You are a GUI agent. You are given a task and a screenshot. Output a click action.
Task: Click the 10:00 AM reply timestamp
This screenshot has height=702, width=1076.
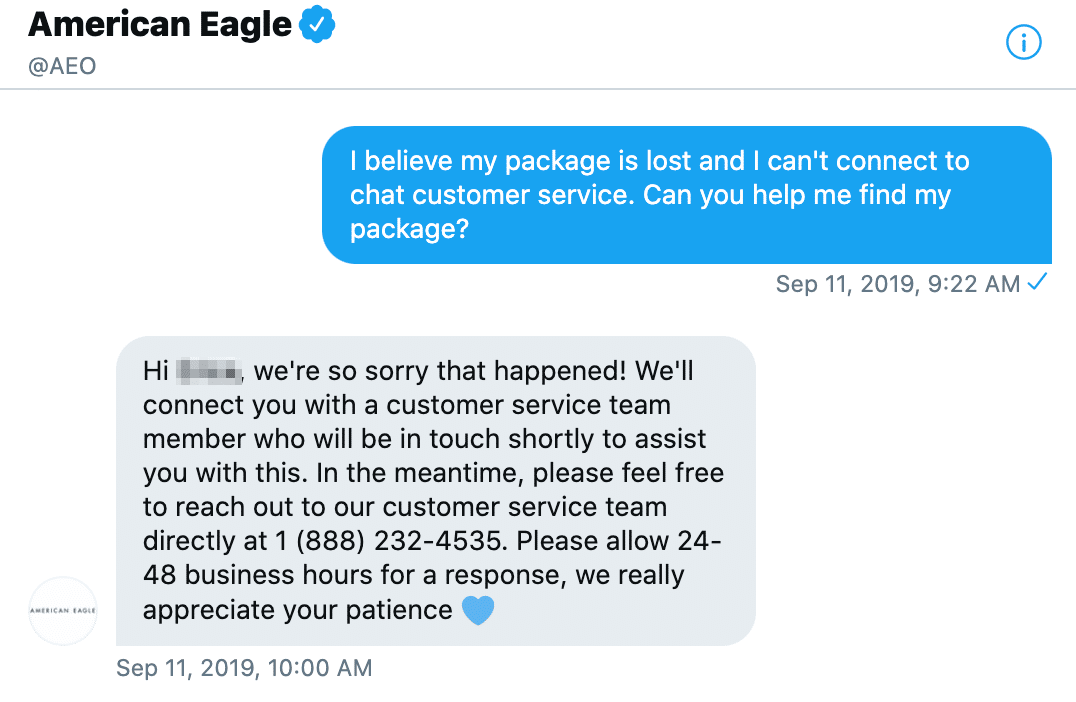244,667
